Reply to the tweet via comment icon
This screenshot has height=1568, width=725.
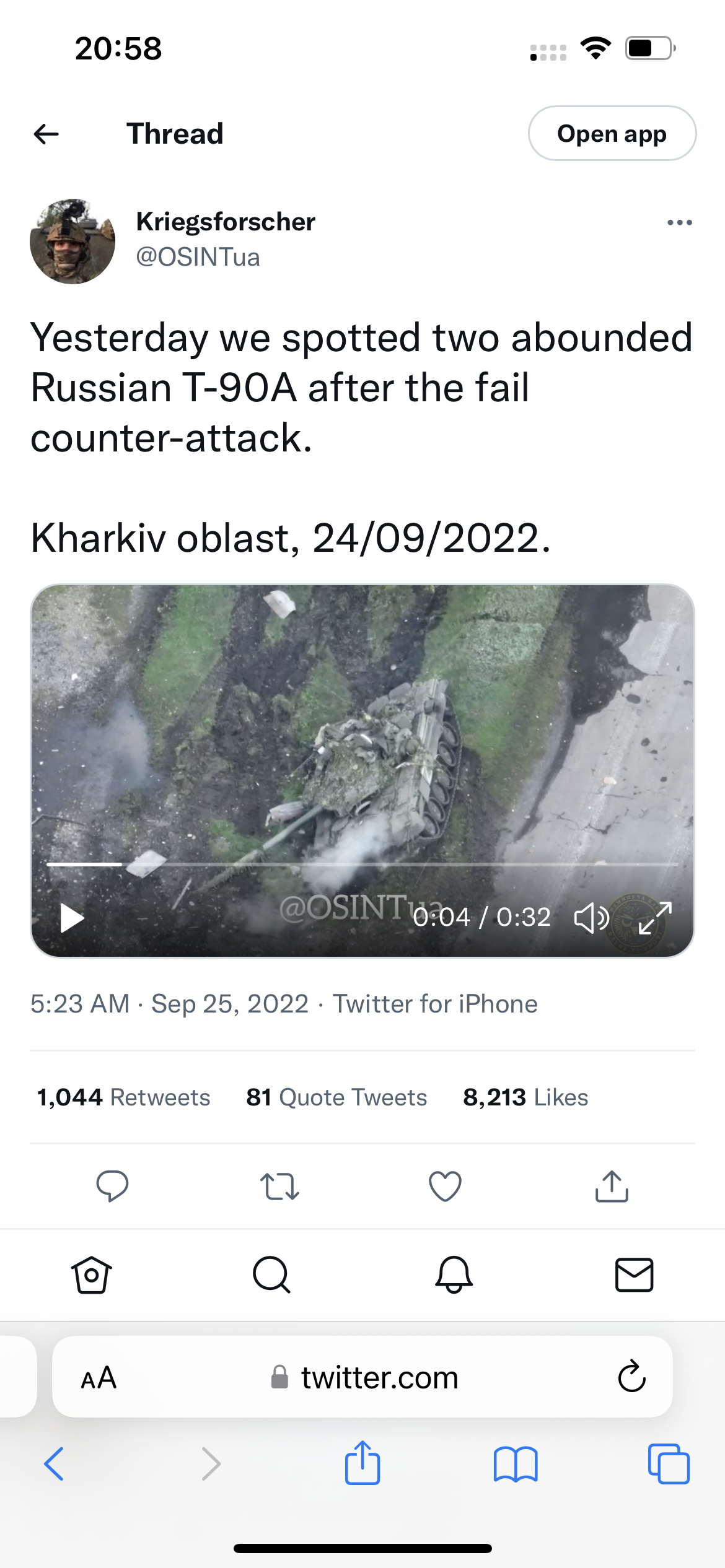(x=112, y=1186)
